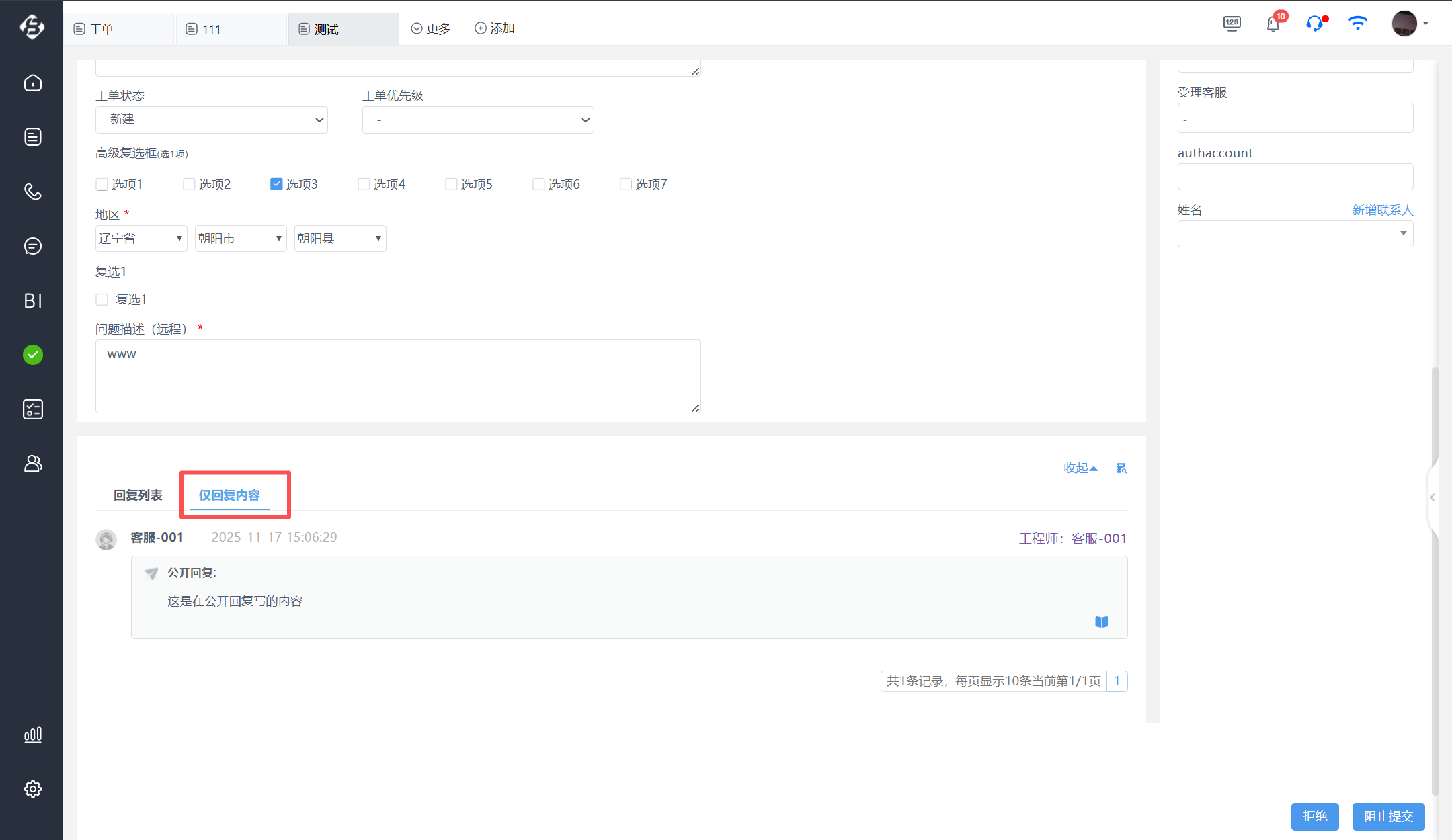Open the 工单状态 dropdown
This screenshot has height=840, width=1452.
tap(211, 120)
